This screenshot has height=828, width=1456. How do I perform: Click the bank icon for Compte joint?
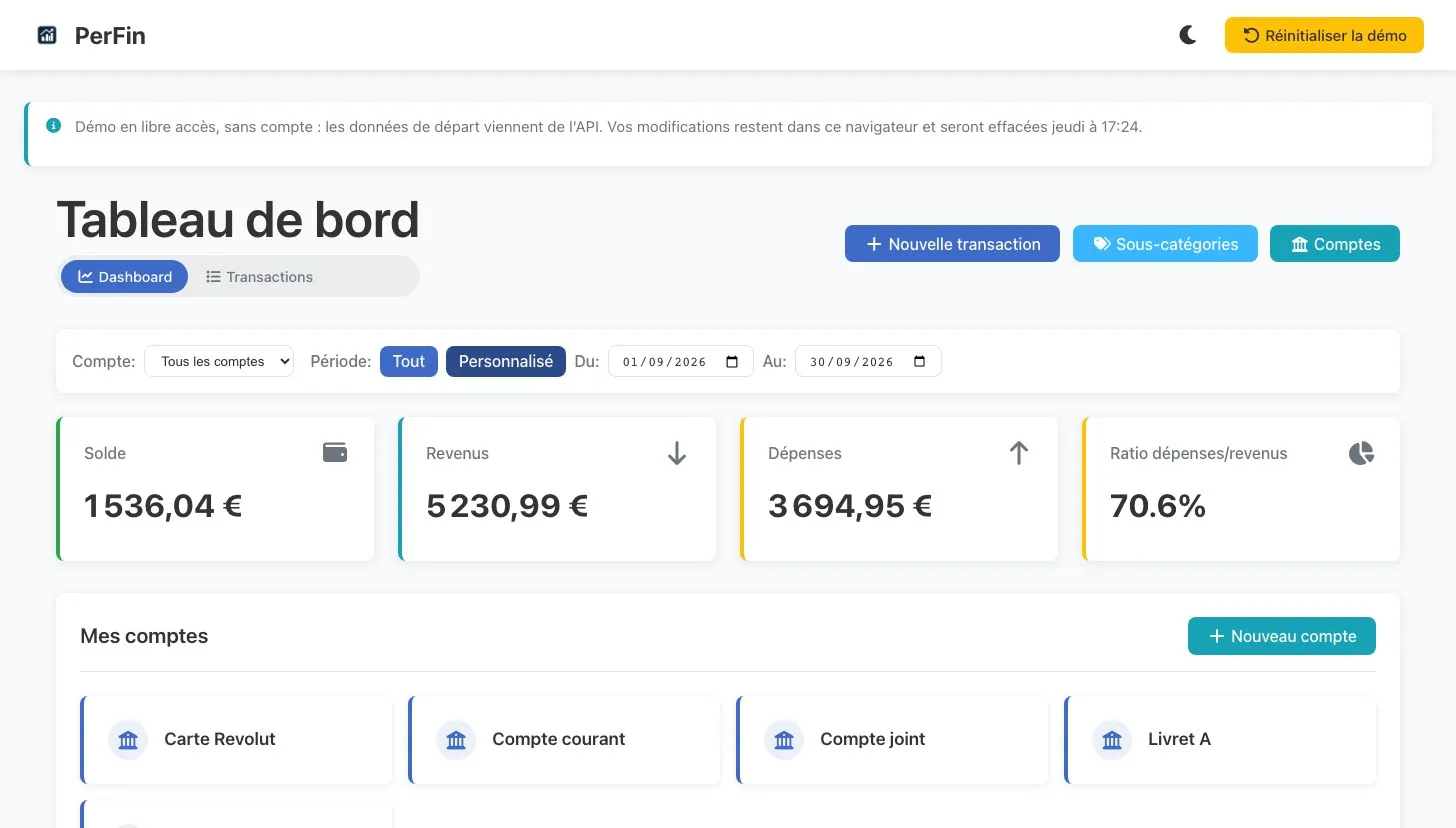784,740
